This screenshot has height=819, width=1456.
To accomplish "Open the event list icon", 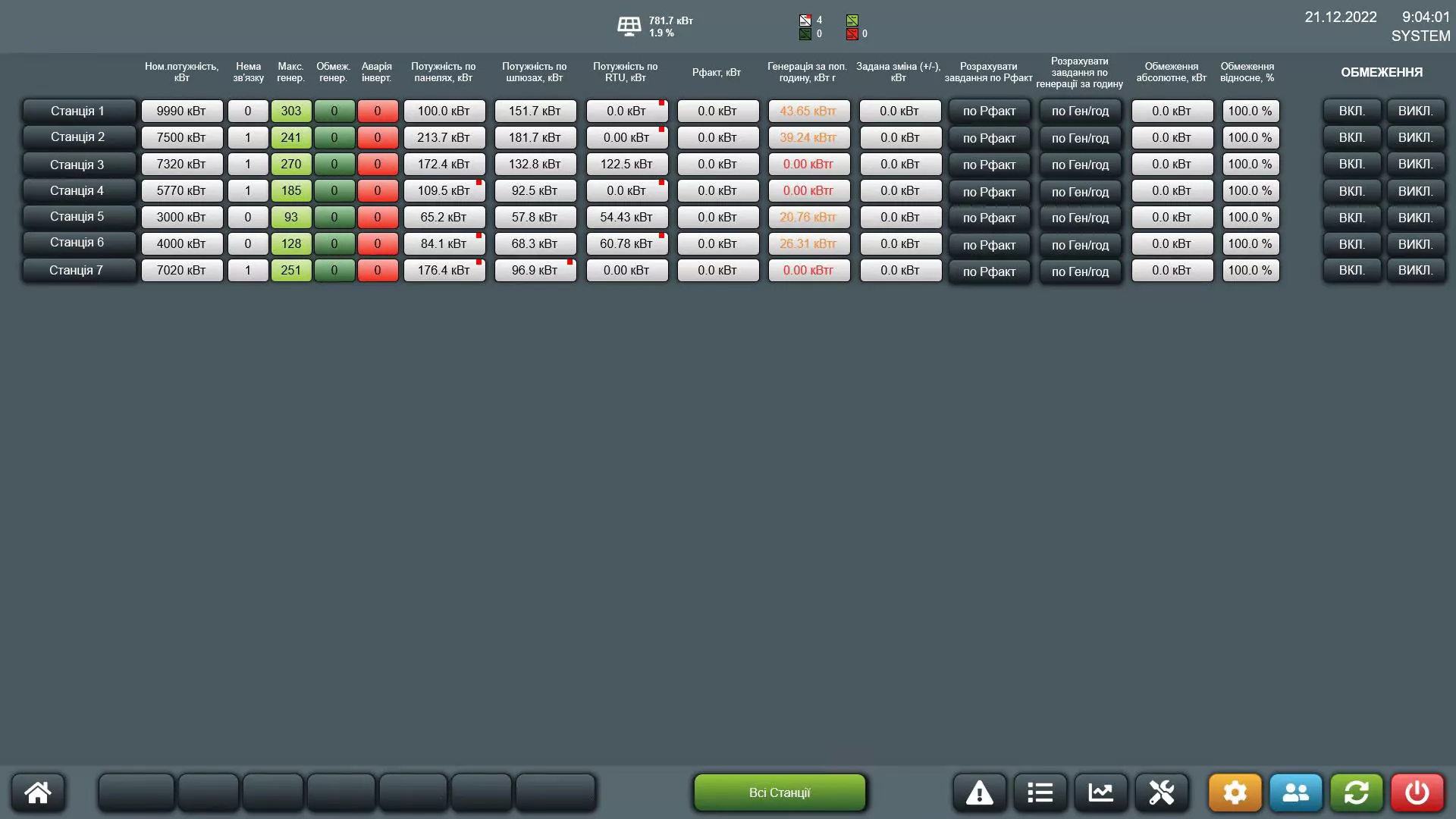I will 1040,792.
